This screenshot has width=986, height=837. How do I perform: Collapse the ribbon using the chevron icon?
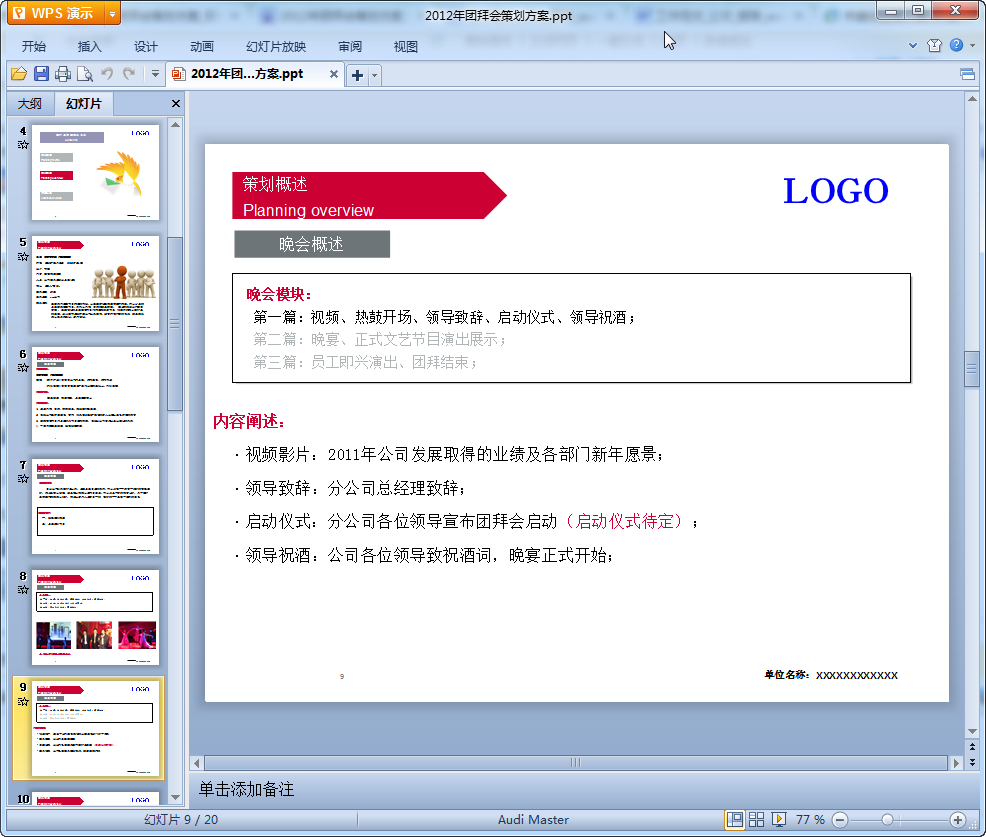tap(913, 45)
